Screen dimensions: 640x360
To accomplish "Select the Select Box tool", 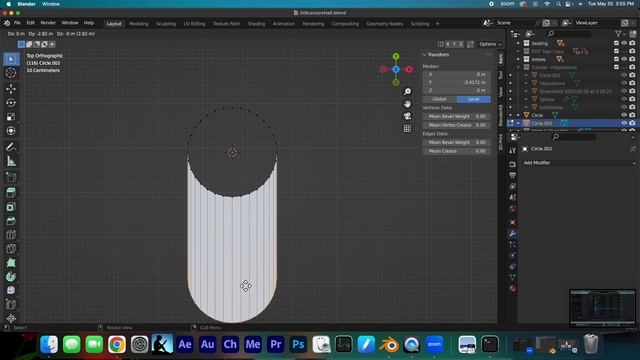I will click(11, 59).
